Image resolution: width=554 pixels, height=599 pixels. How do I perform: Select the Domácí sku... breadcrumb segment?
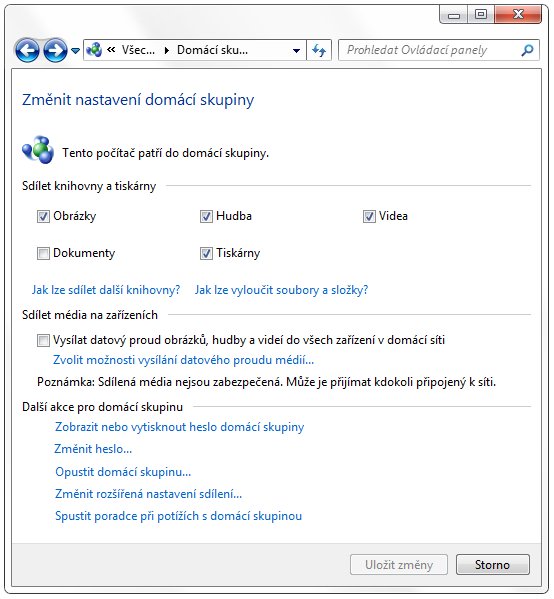[x=212, y=50]
